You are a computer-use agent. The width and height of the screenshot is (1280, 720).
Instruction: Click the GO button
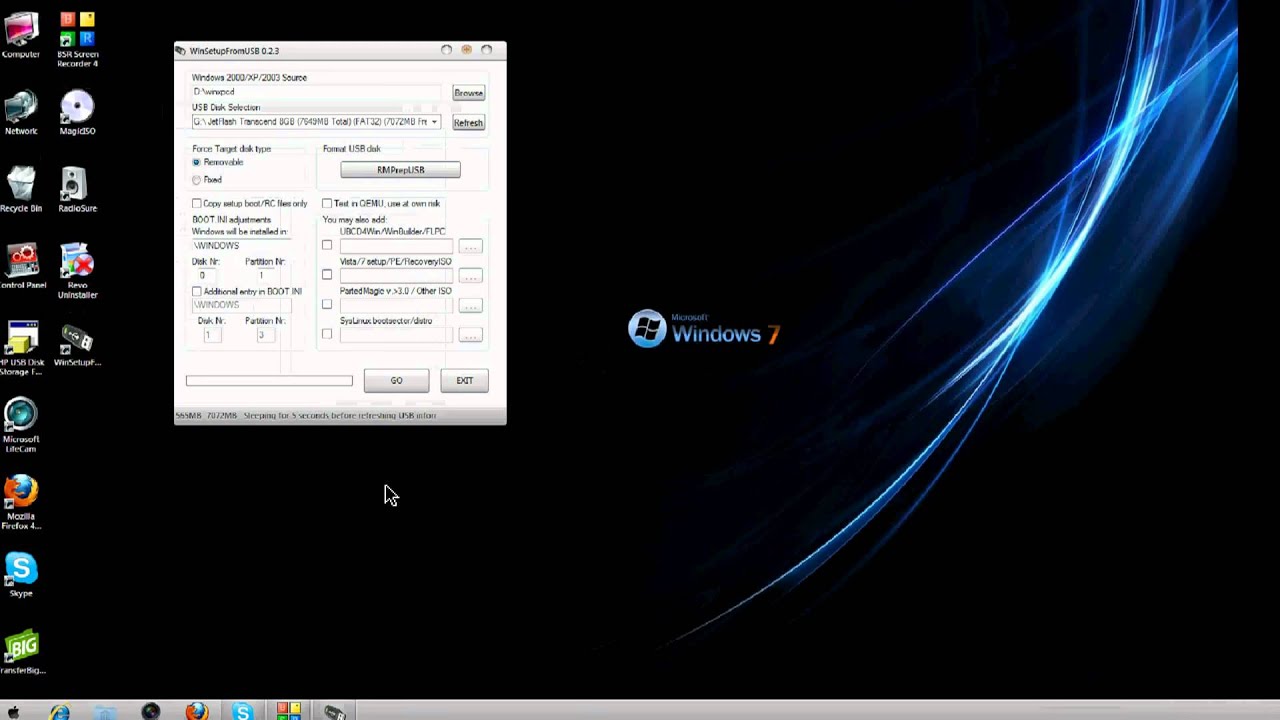tap(396, 381)
